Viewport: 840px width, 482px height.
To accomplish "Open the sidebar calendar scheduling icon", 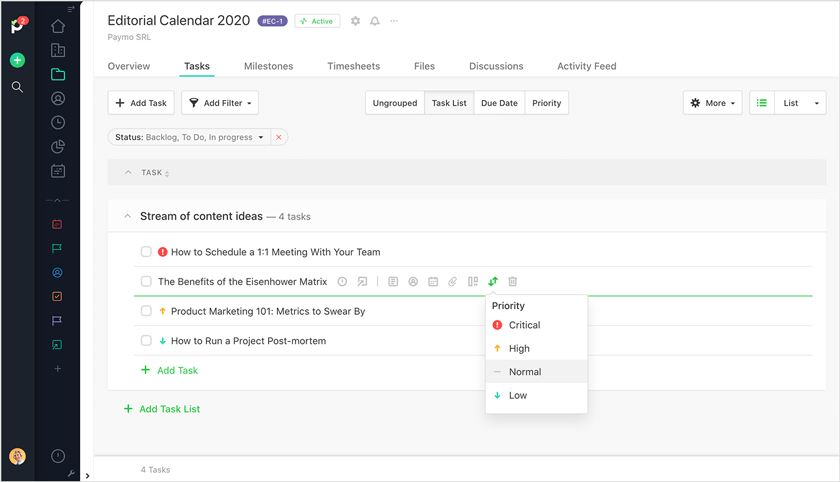I will coord(58,171).
